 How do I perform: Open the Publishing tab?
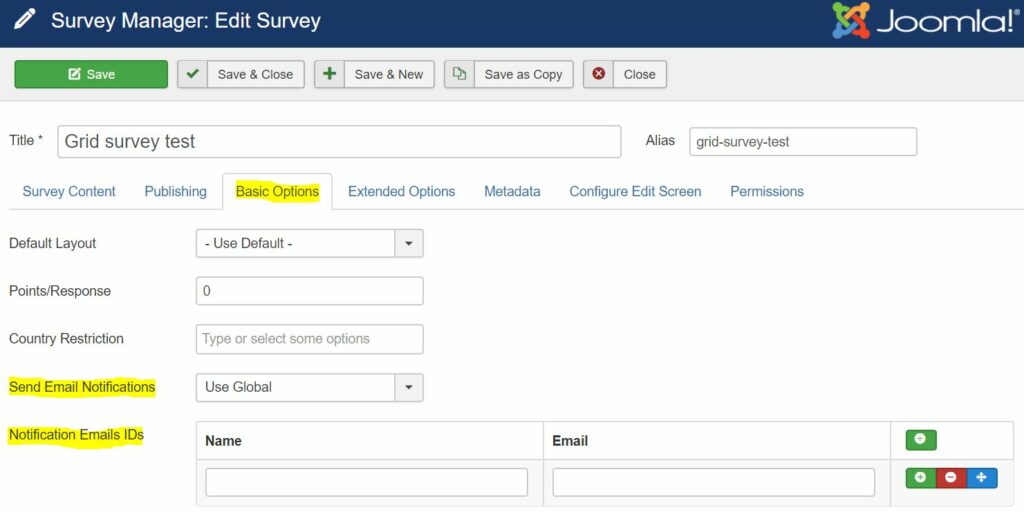coord(175,191)
